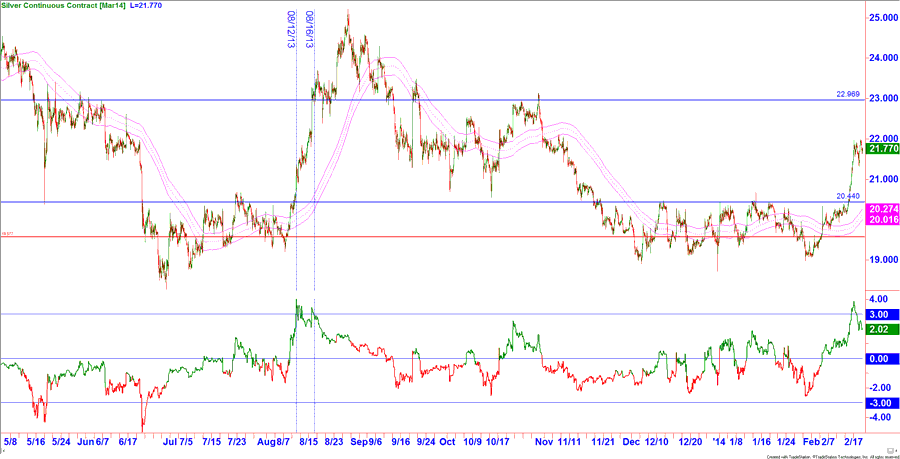Select the 20.440 horizontal line label
Image resolution: width=900 pixels, height=459 pixels.
click(x=847, y=196)
